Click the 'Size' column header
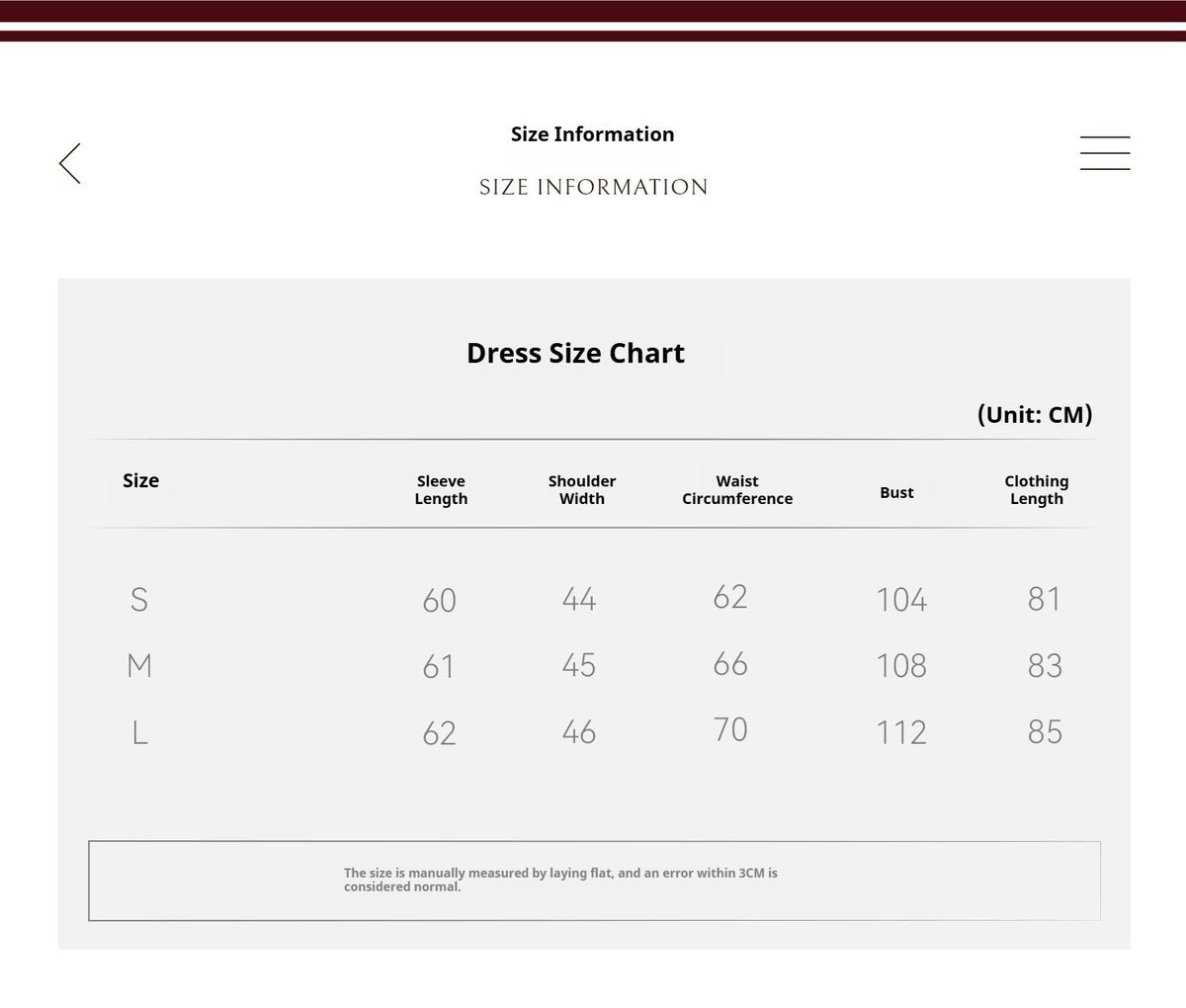Screen dimensions: 1186x1008 pos(140,480)
